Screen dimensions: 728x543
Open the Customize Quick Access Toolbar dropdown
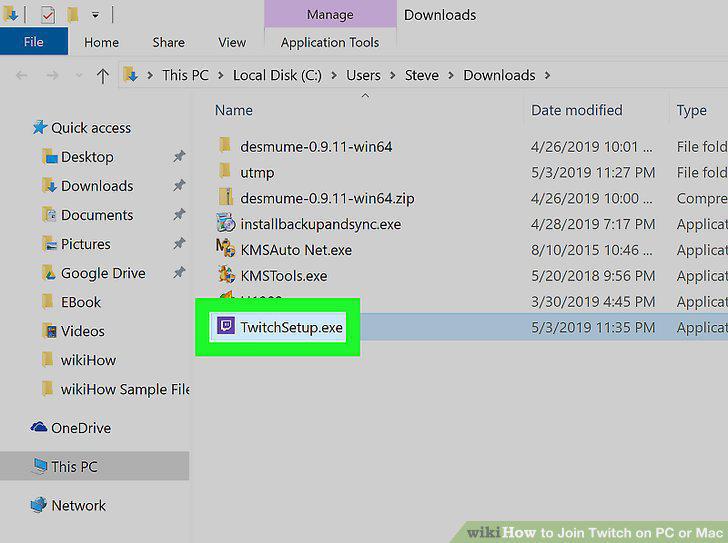pyautogui.click(x=95, y=15)
